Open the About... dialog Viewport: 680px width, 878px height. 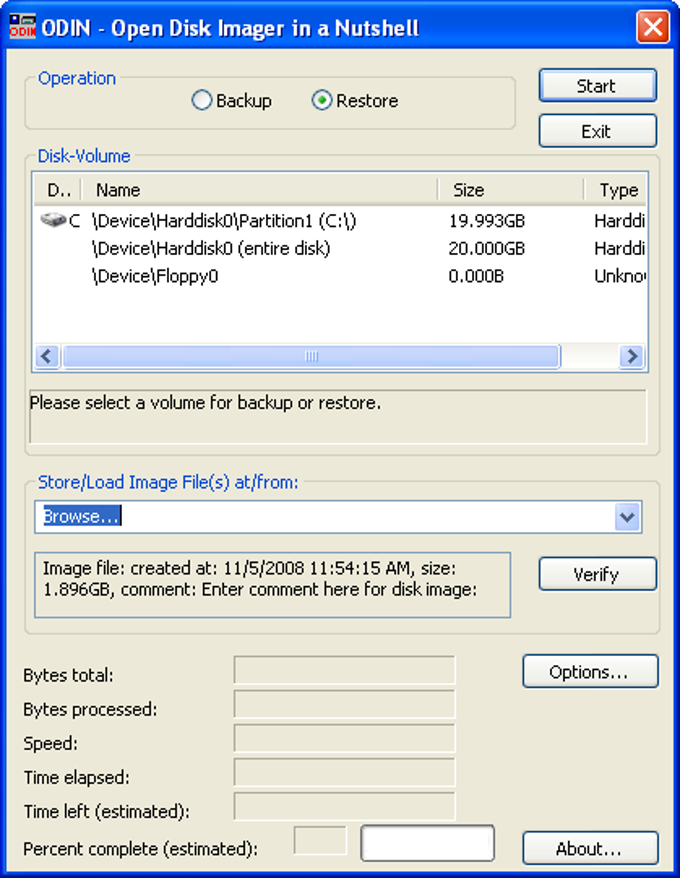[x=590, y=848]
